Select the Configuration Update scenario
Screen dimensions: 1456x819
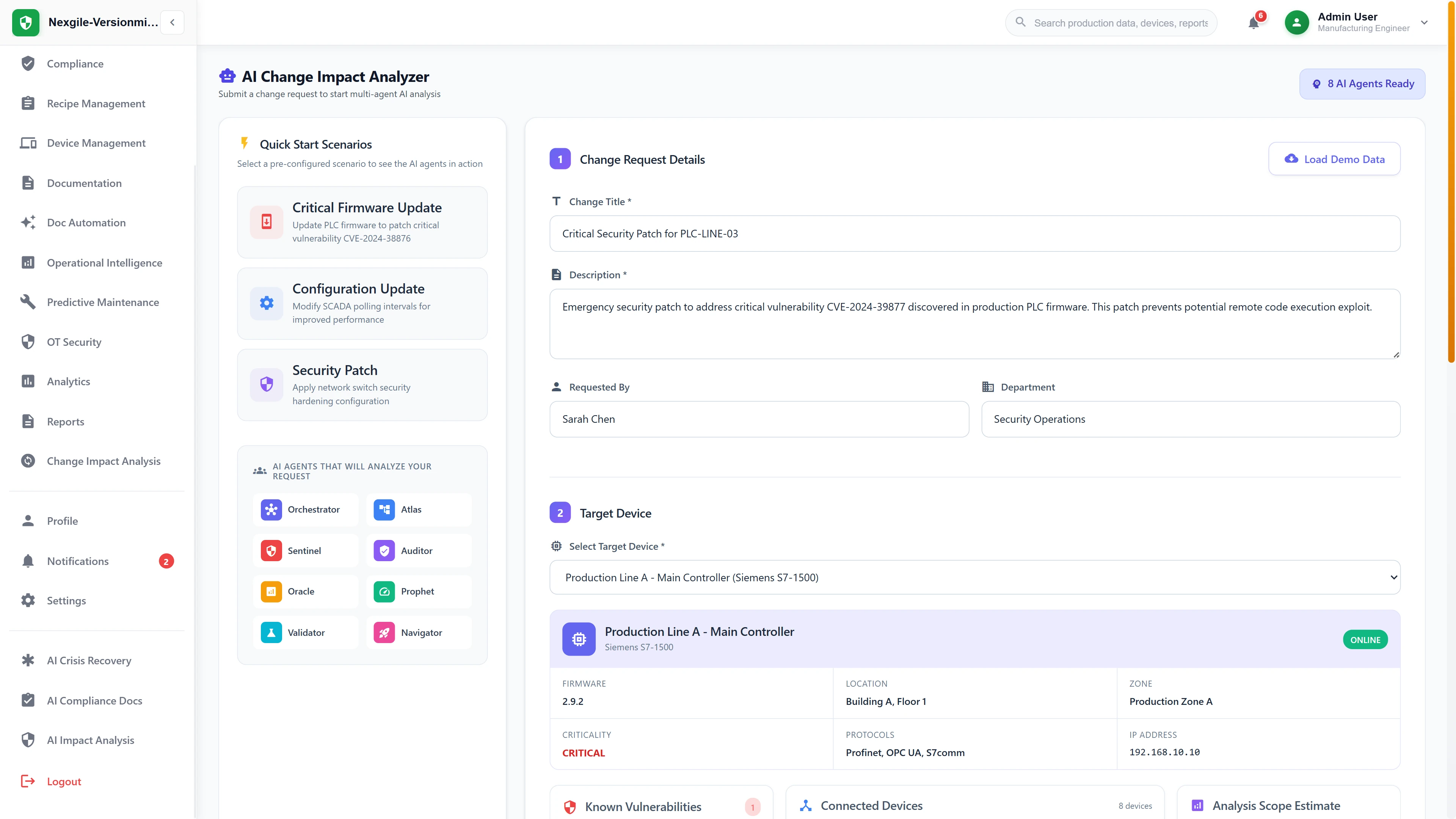[x=362, y=303]
